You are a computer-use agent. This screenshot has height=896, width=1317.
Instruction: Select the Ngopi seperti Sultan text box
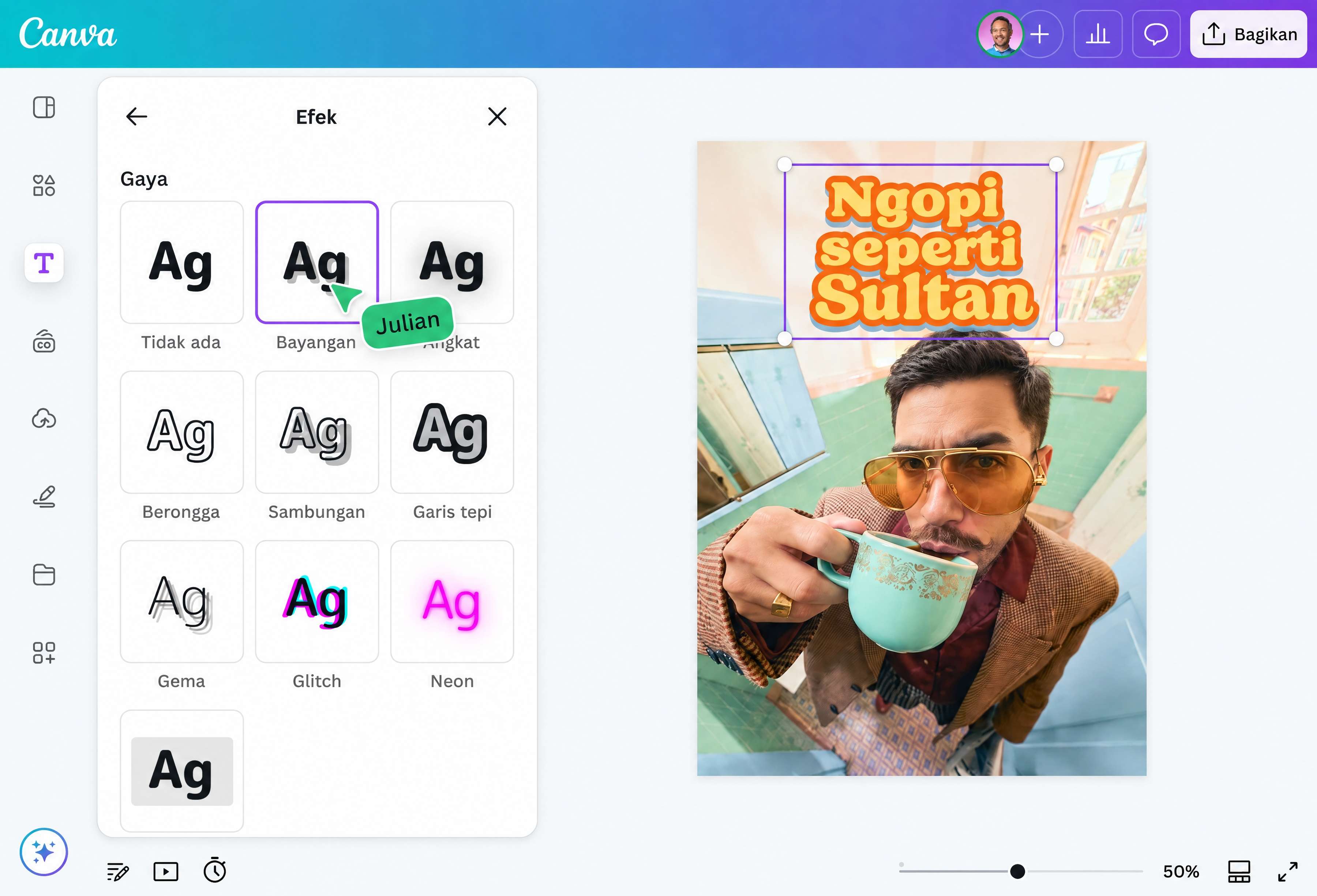(920, 252)
